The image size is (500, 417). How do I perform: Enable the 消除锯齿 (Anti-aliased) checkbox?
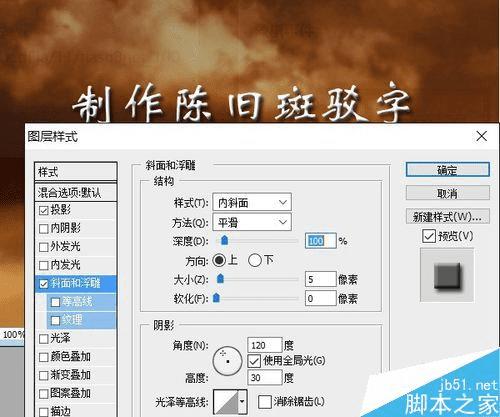pos(265,402)
